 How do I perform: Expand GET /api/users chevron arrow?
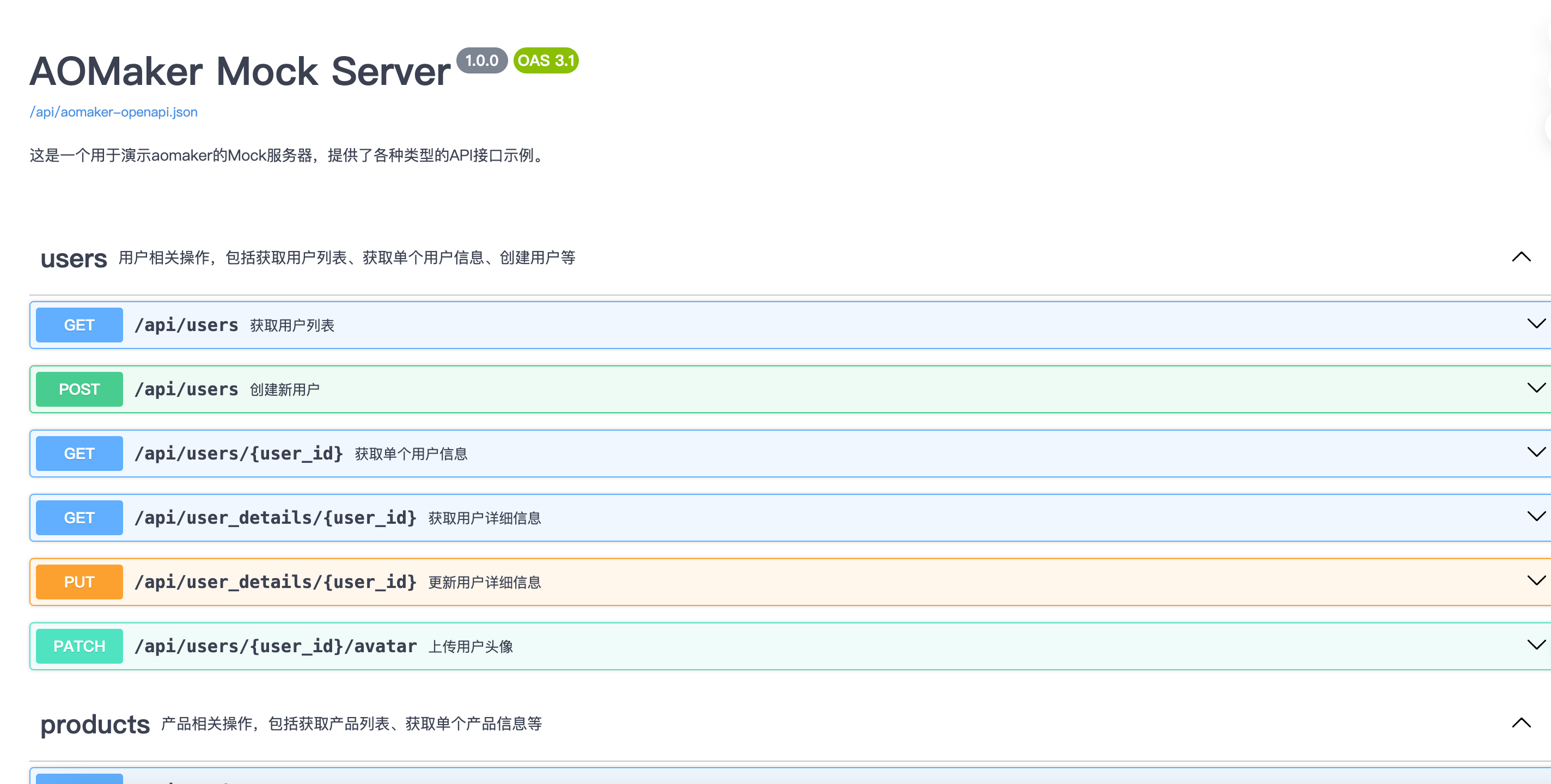pos(1536,324)
